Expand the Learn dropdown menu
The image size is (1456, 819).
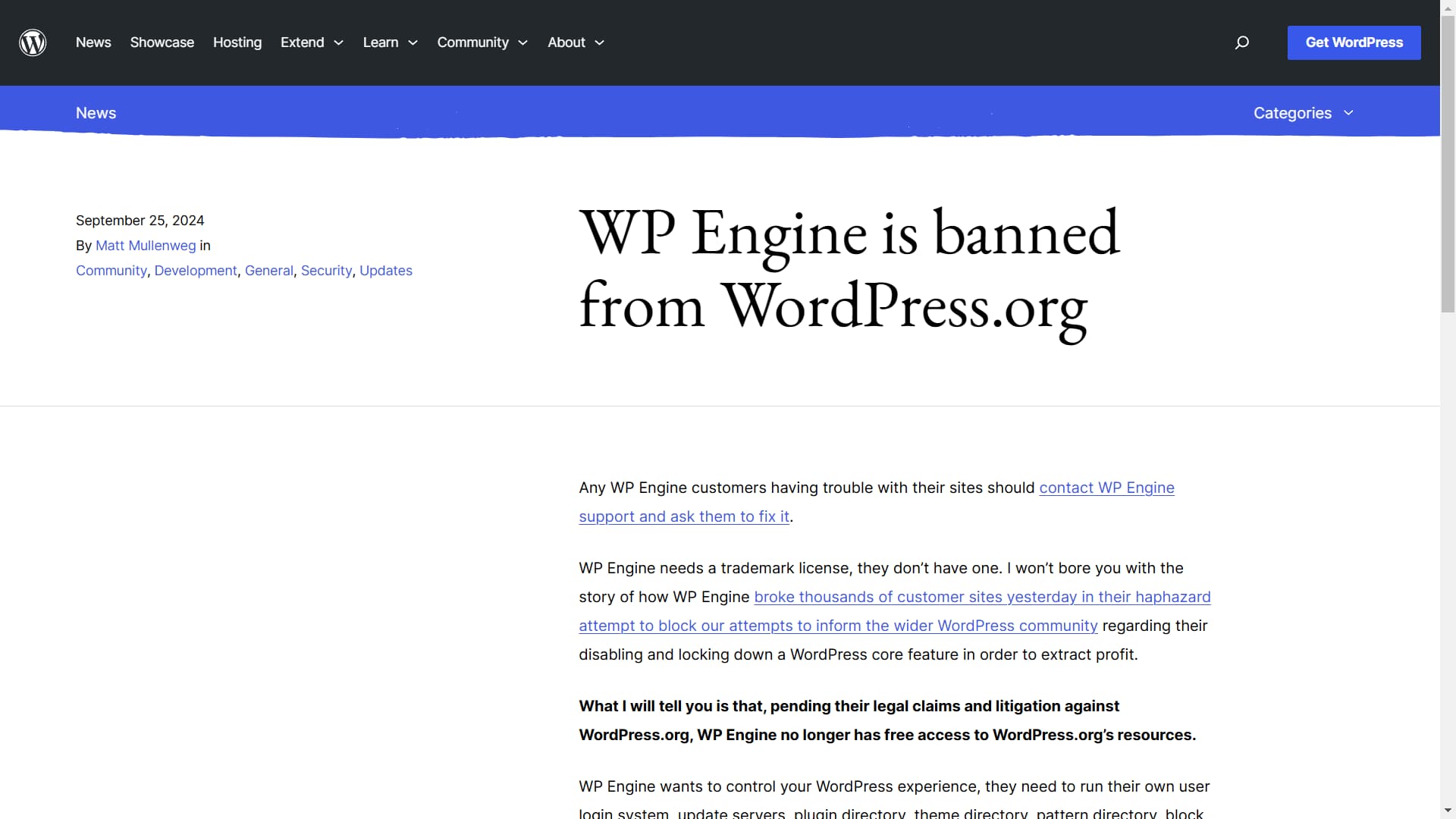click(x=390, y=42)
